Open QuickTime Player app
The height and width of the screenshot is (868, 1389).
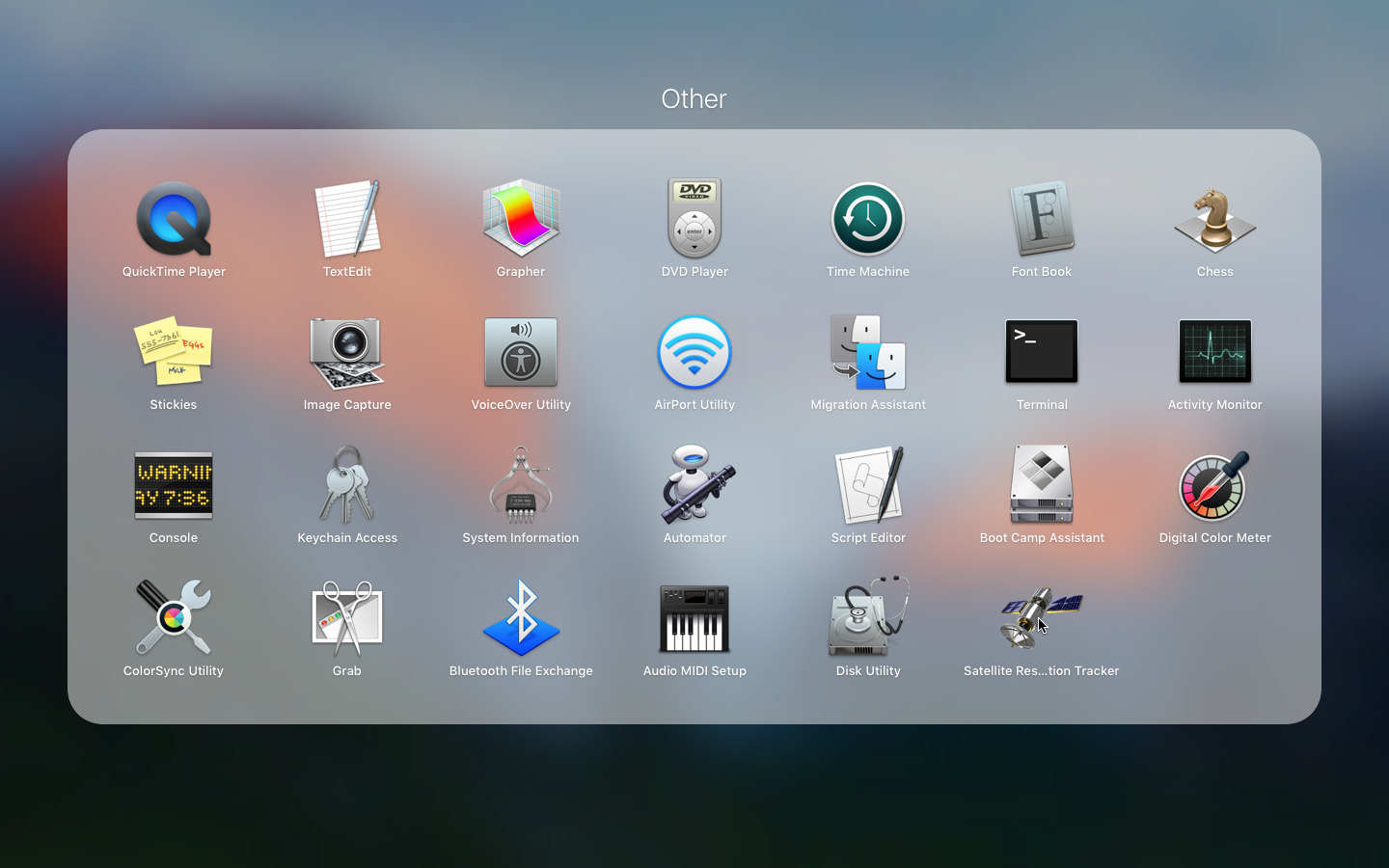pyautogui.click(x=174, y=220)
